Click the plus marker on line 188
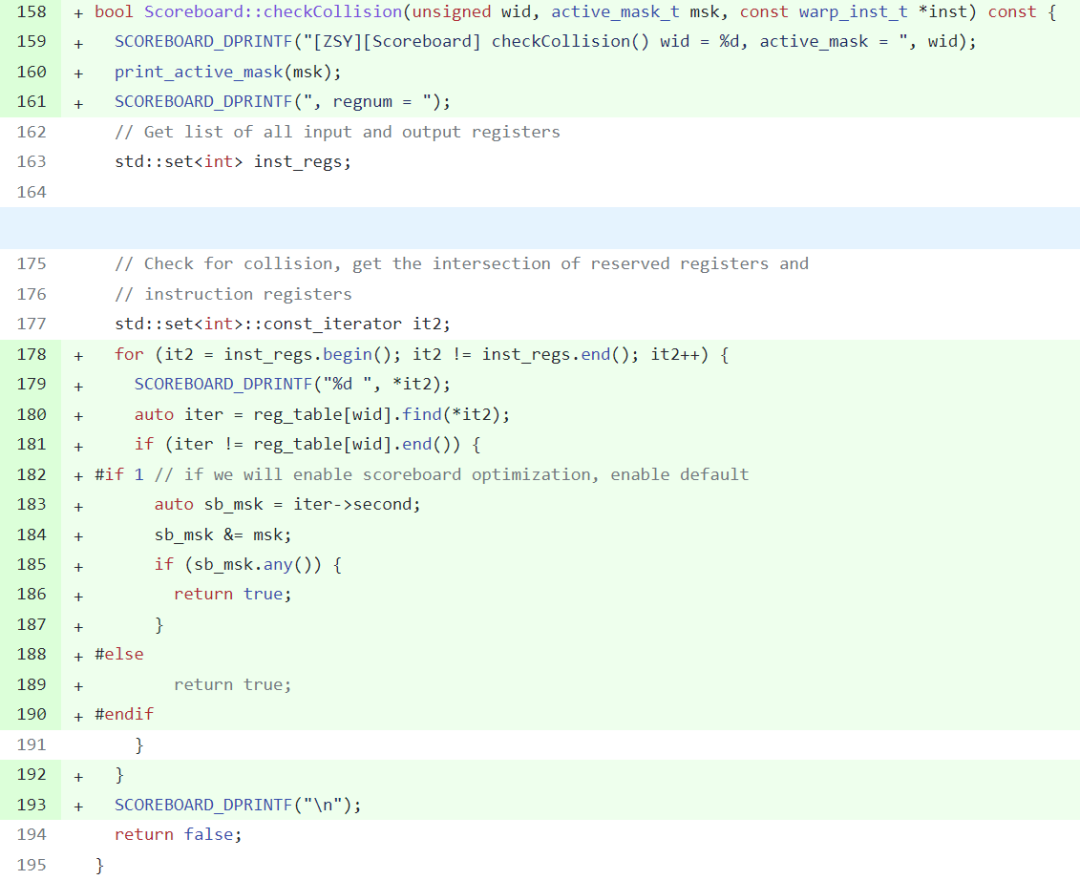 tap(78, 655)
